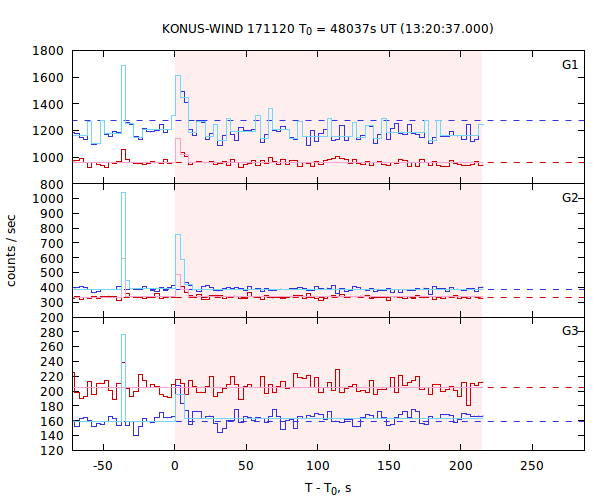600x500 pixels.
Task: Click the 150 x-axis tick label
Action: (x=389, y=466)
